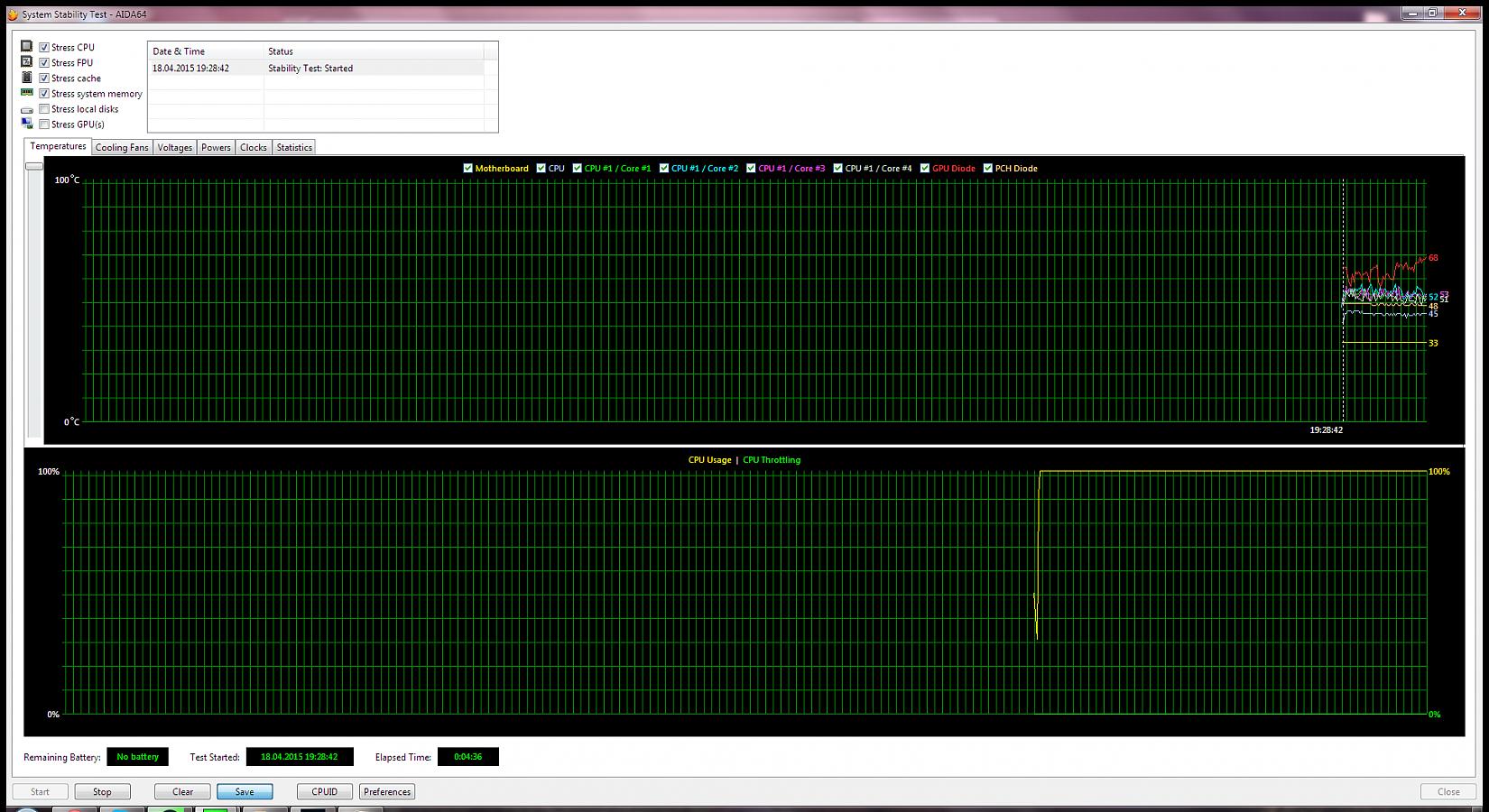1489x812 pixels.
Task: Click the monitor icon beside Stress GPU(s)
Action: [27, 124]
